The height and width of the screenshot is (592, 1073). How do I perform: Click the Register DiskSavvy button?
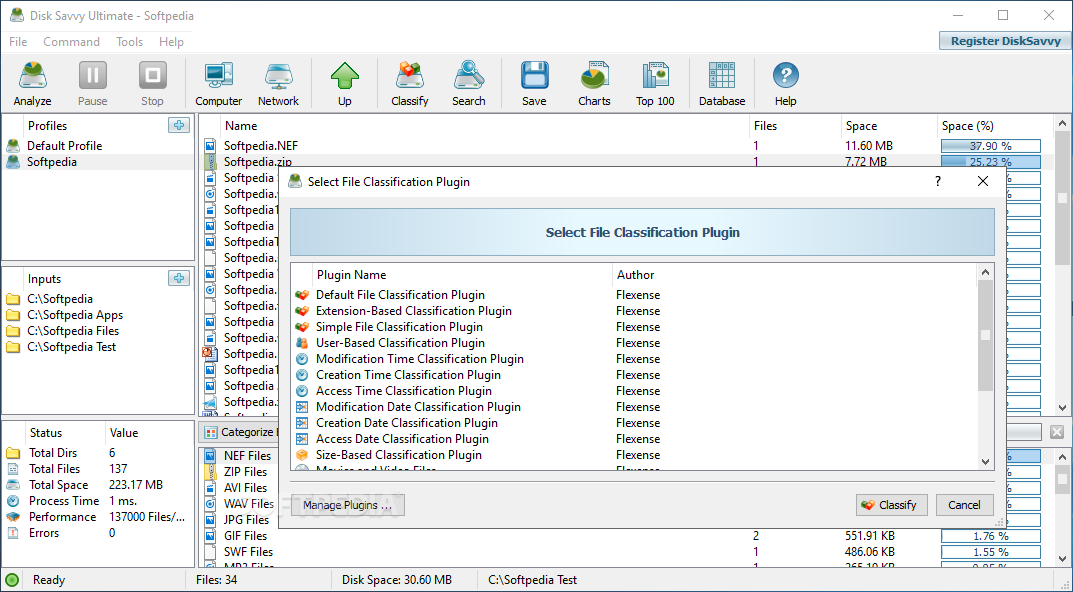[1005, 41]
